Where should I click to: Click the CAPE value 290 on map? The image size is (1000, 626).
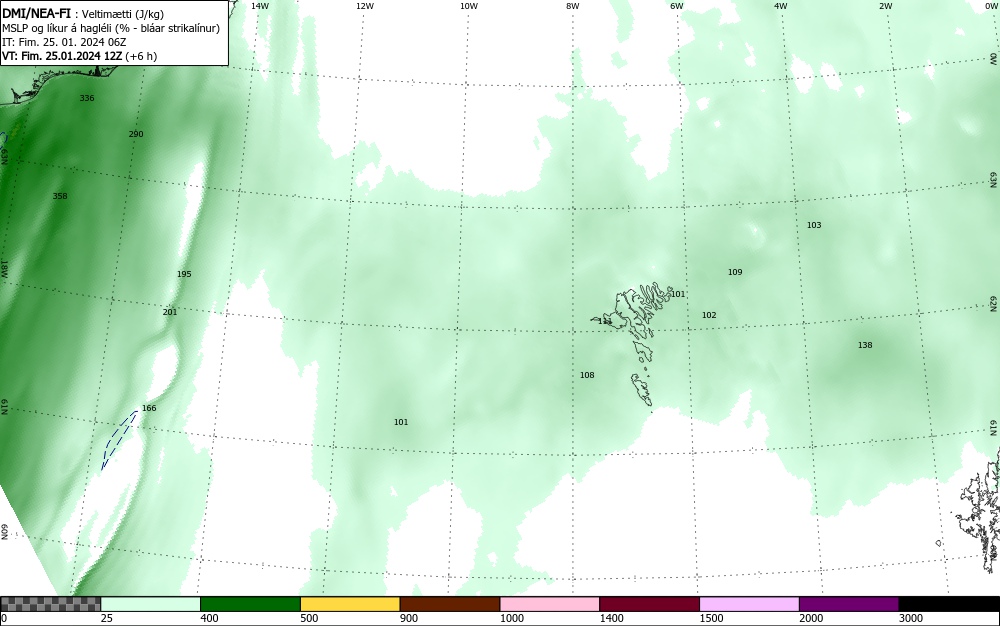(x=136, y=134)
